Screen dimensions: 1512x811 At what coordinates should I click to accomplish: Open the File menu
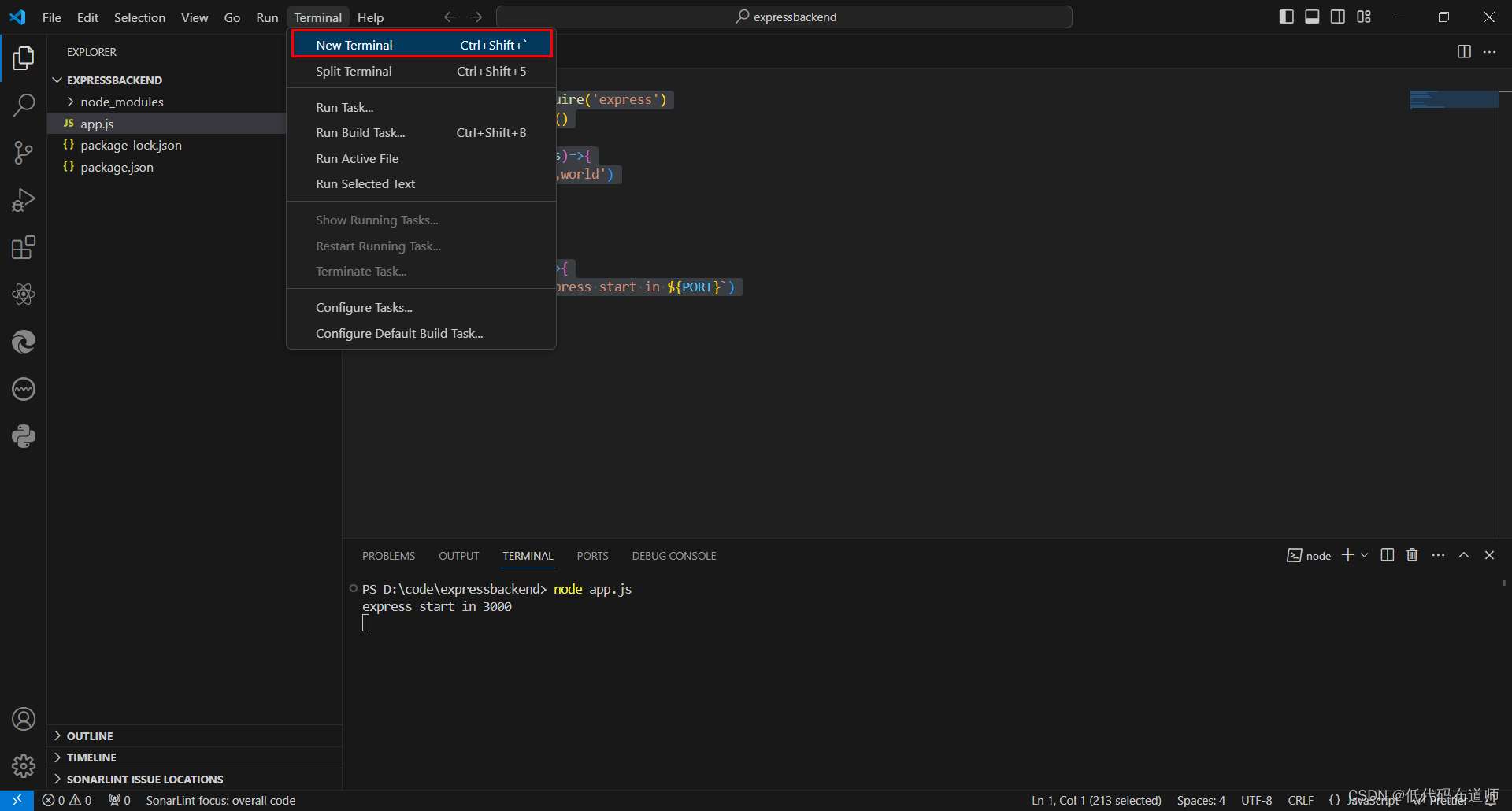pos(51,17)
